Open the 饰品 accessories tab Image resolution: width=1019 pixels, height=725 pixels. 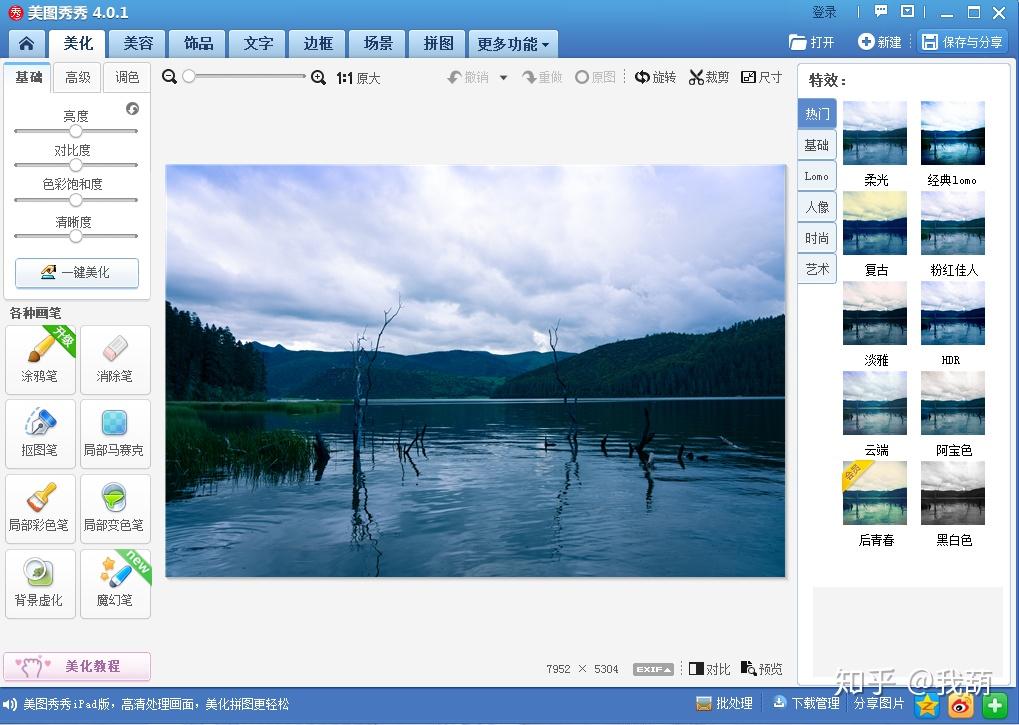click(198, 44)
